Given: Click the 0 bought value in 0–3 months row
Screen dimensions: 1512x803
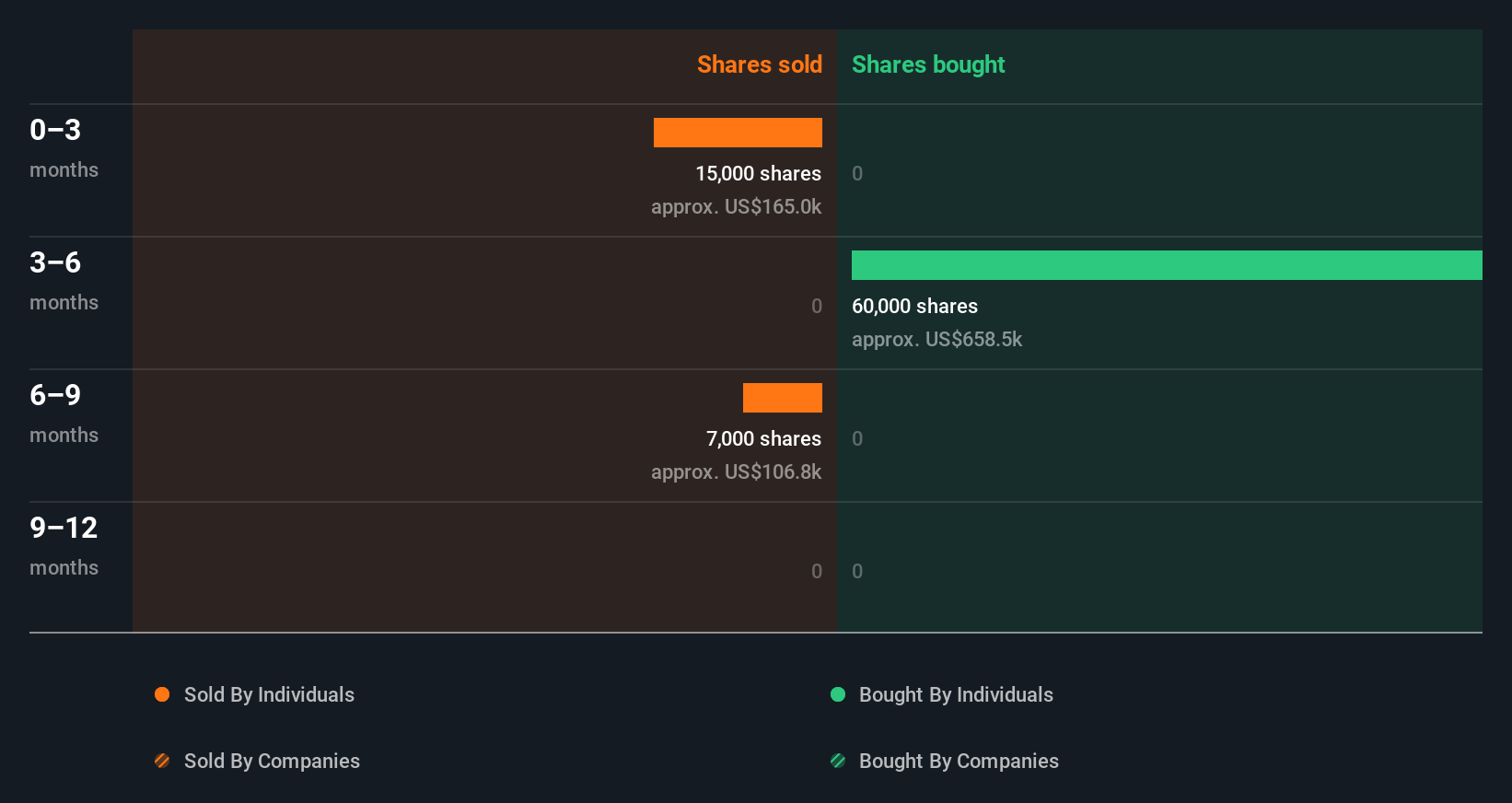Looking at the screenshot, I should [x=857, y=173].
